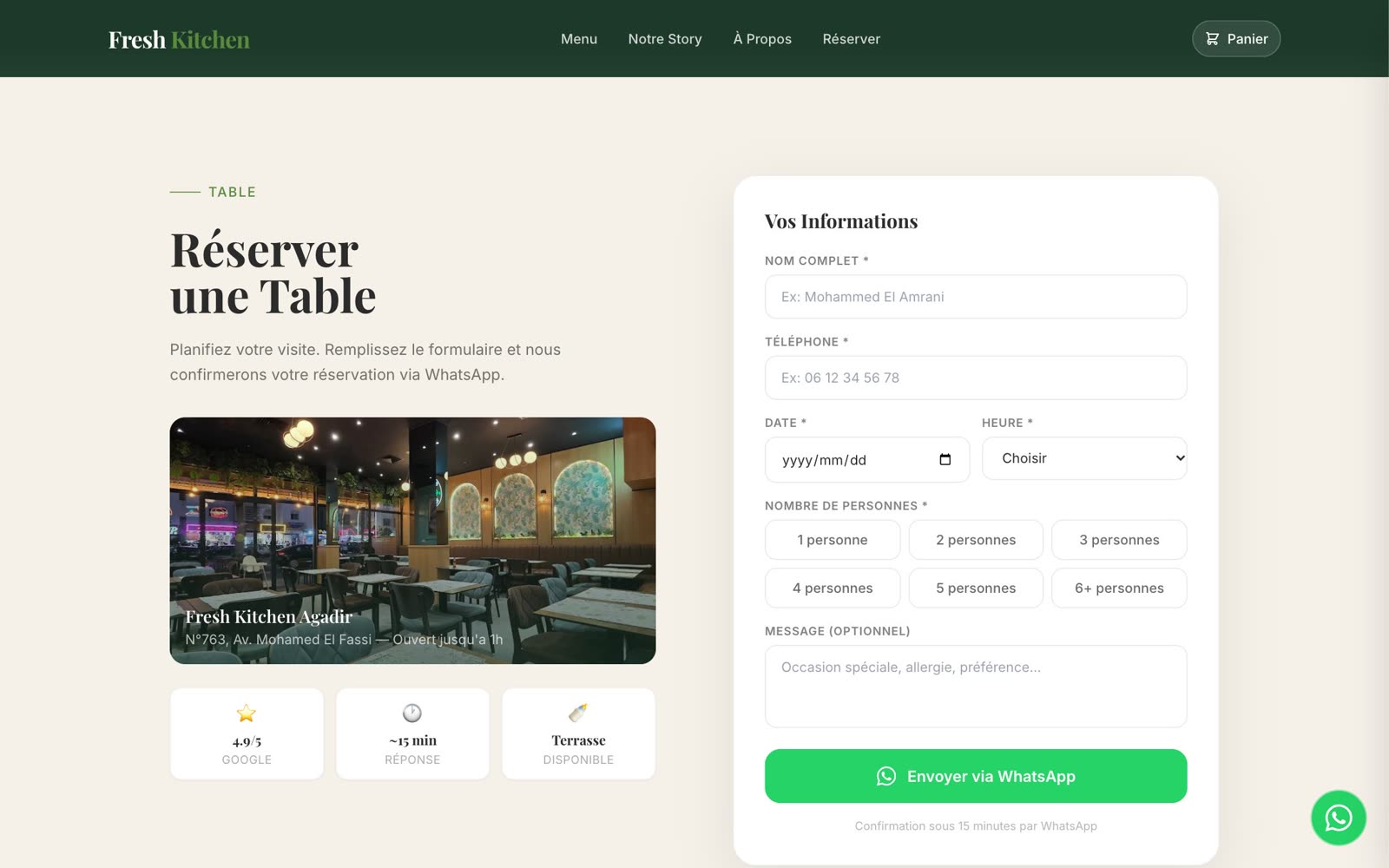Click the Téléphone input field
Viewport: 1389px width, 868px height.
(976, 378)
